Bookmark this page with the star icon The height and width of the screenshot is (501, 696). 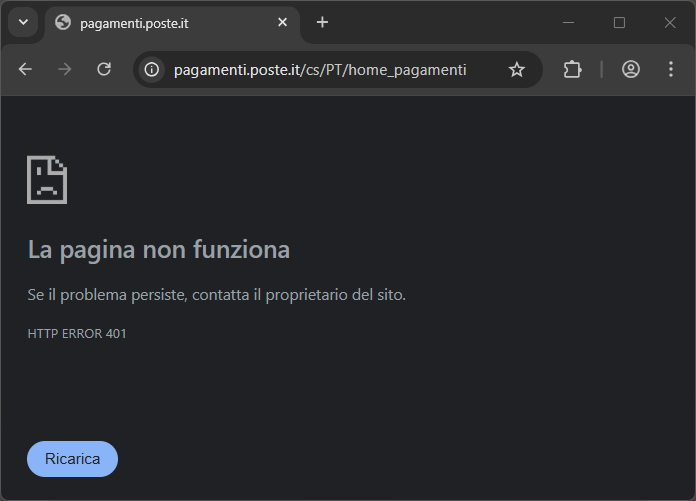[517, 70]
